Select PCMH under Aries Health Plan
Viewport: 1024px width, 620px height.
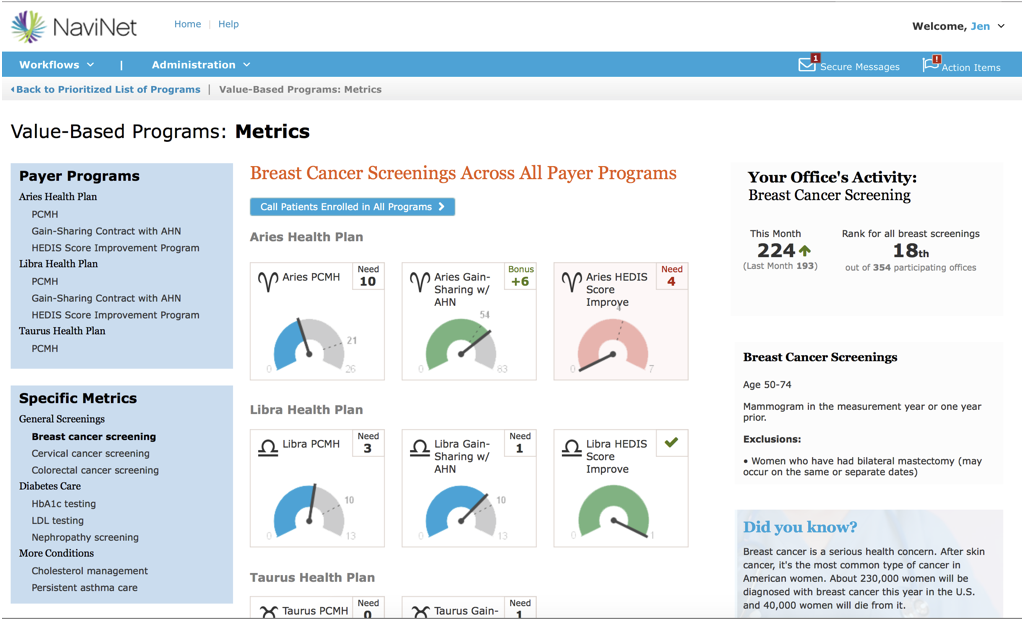pos(44,214)
